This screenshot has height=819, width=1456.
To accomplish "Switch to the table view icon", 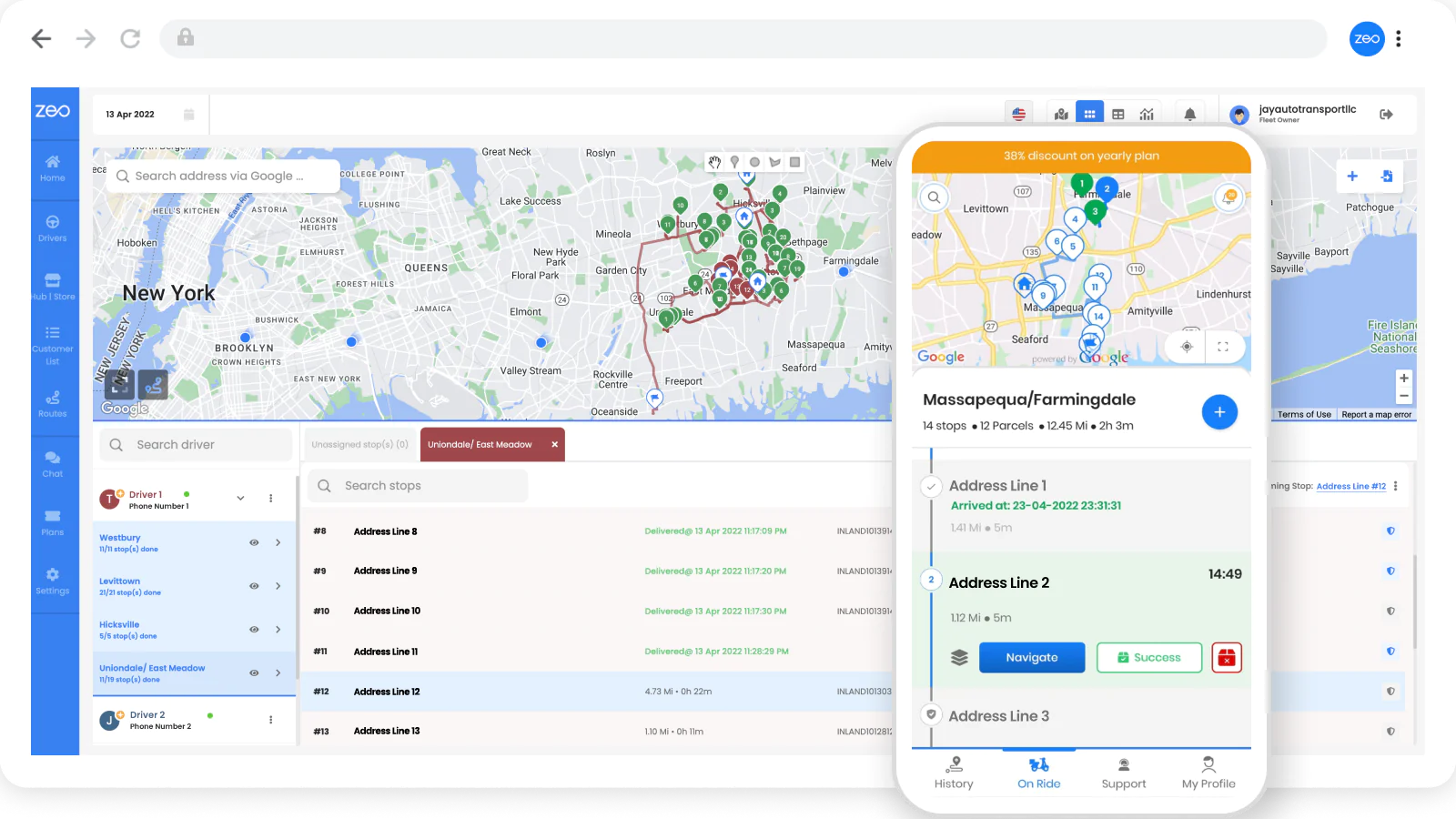I will [1118, 114].
